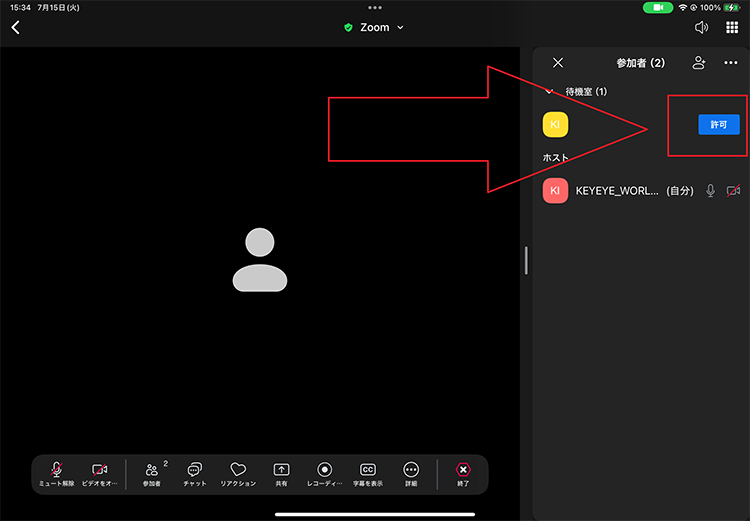This screenshot has height=521, width=750.
Task: Unmute microphone with ミュート解除 button
Action: 57,470
